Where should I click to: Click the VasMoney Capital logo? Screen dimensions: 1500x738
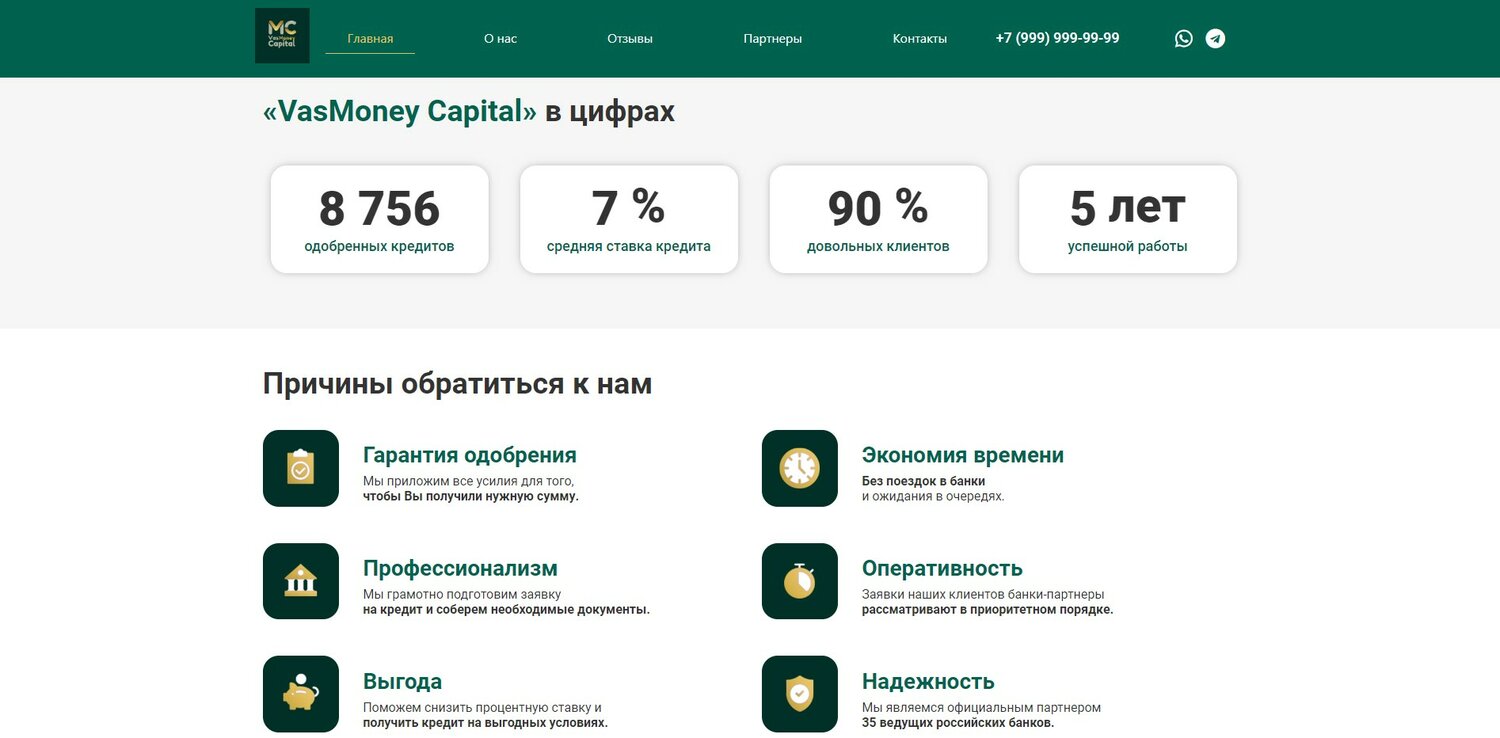pos(282,36)
